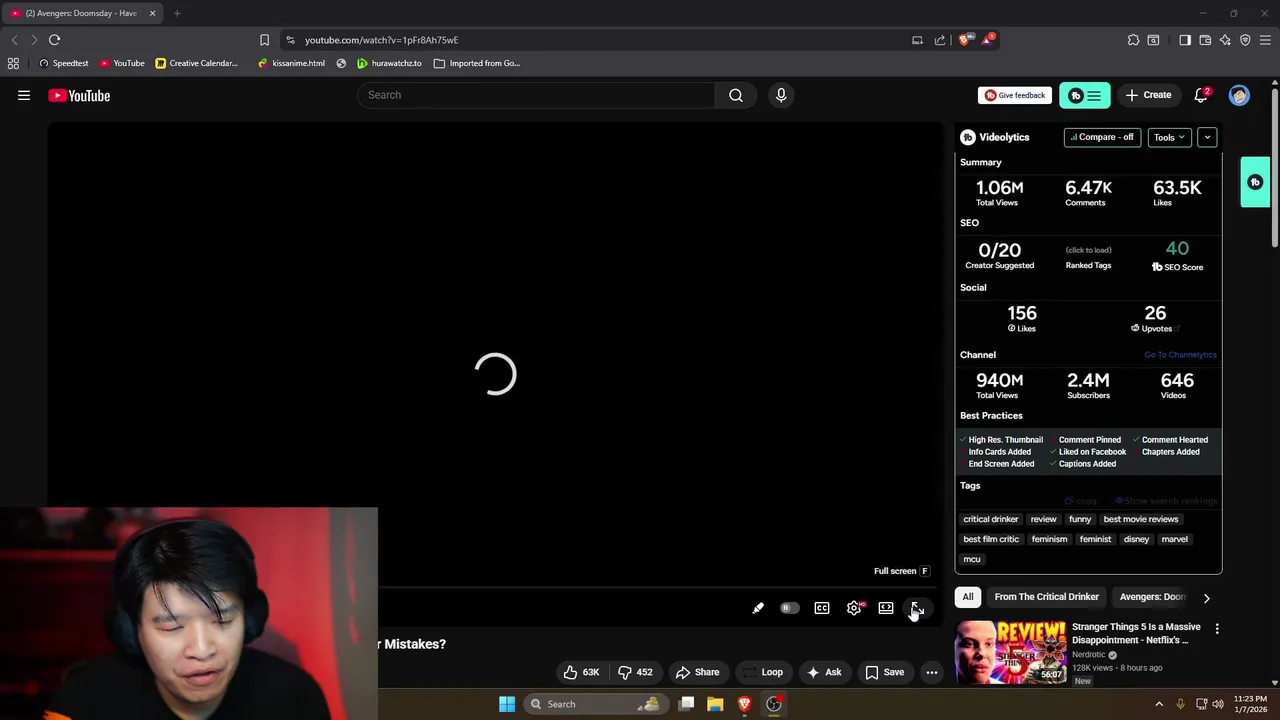1280x720 pixels.
Task: Open Brave Leo AI sparkle icon
Action: 1225,40
